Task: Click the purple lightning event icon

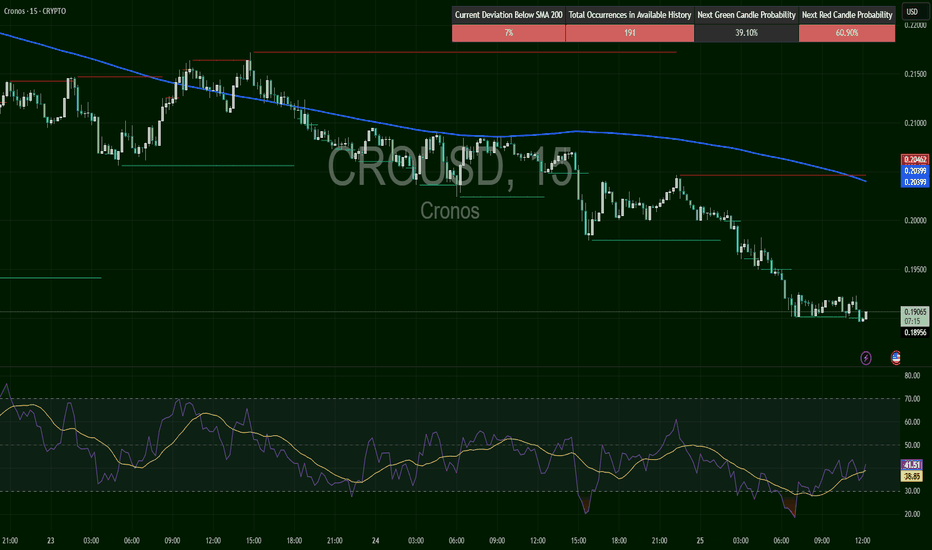Action: tap(866, 357)
